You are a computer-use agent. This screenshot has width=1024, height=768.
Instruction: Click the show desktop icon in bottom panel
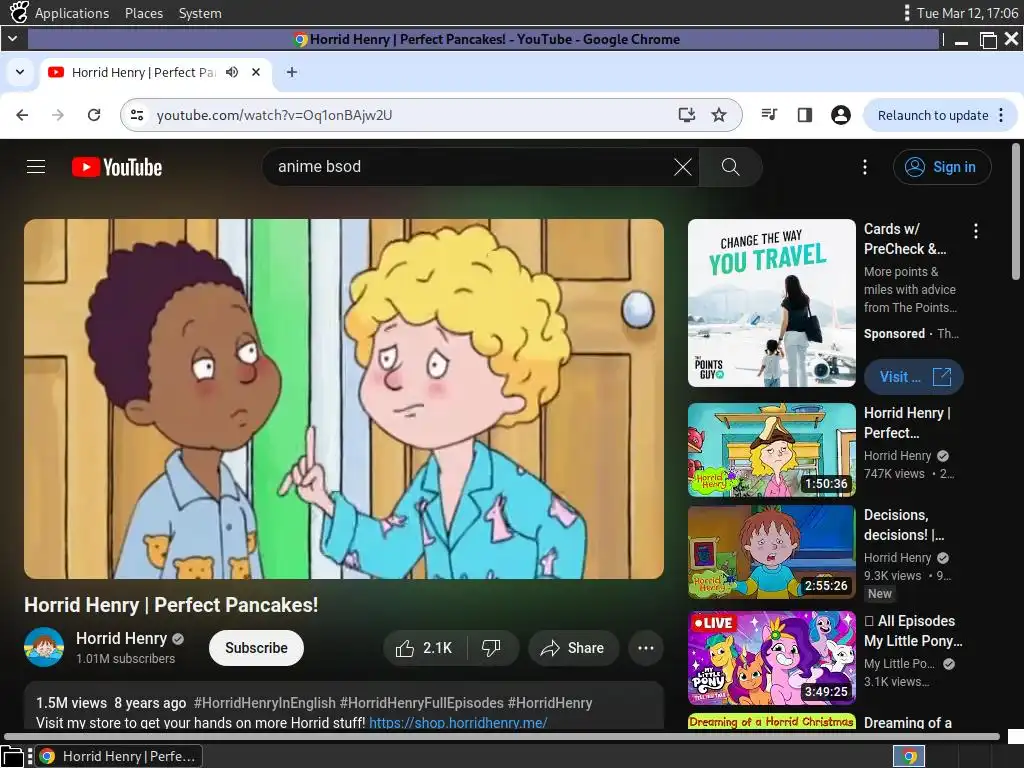click(12, 756)
